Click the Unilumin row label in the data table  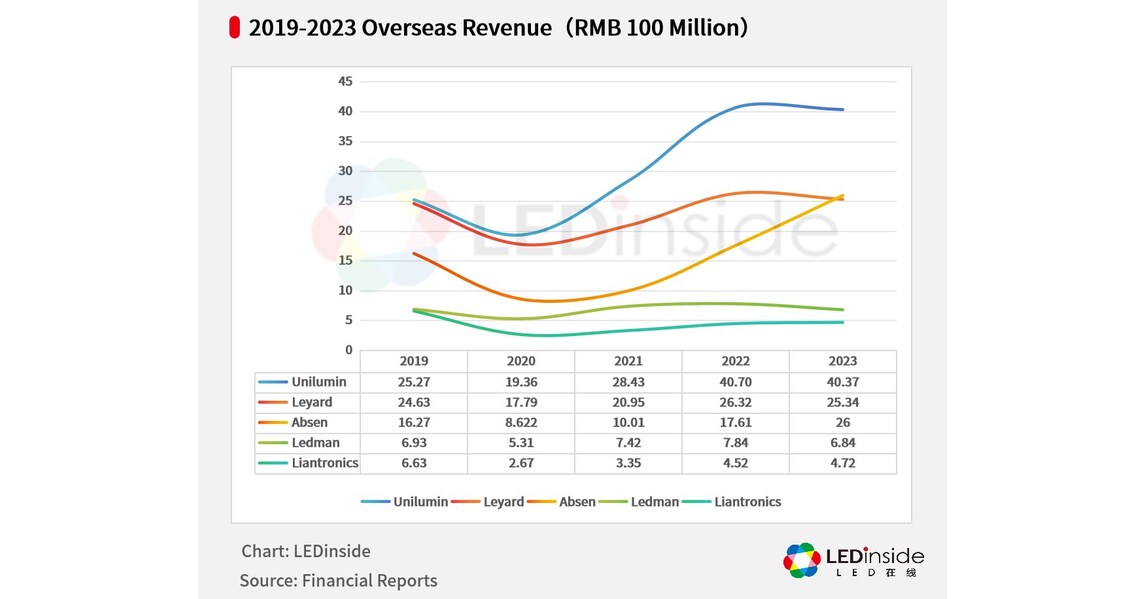(x=321, y=381)
